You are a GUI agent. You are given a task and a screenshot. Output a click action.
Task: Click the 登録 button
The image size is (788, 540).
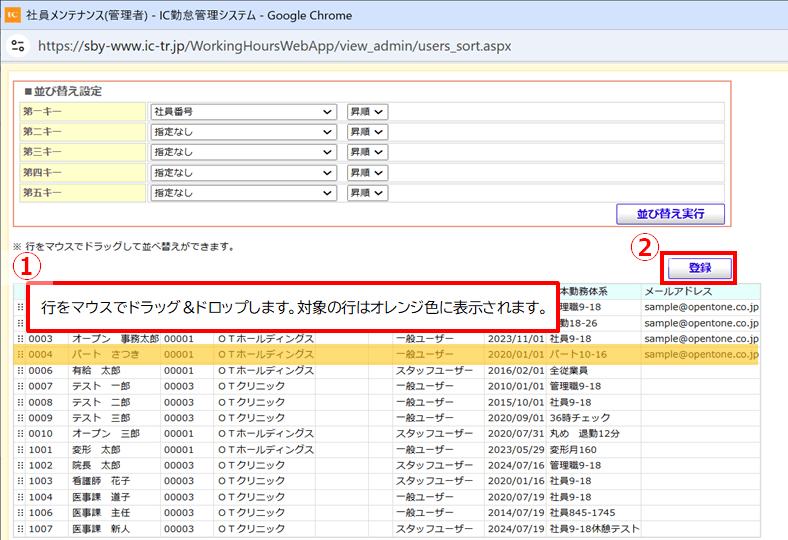(x=700, y=268)
